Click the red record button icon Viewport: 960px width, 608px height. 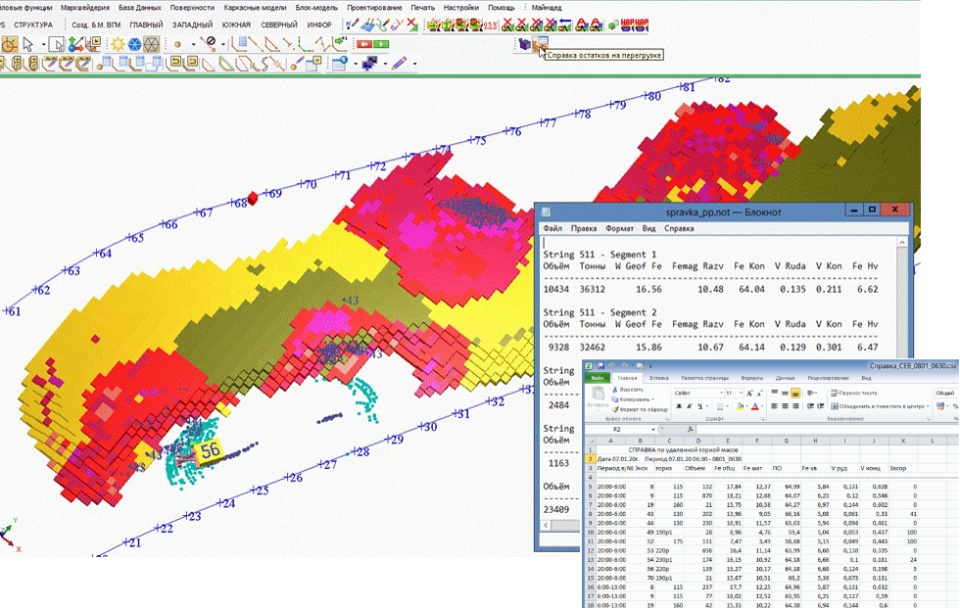pyautogui.click(x=364, y=44)
